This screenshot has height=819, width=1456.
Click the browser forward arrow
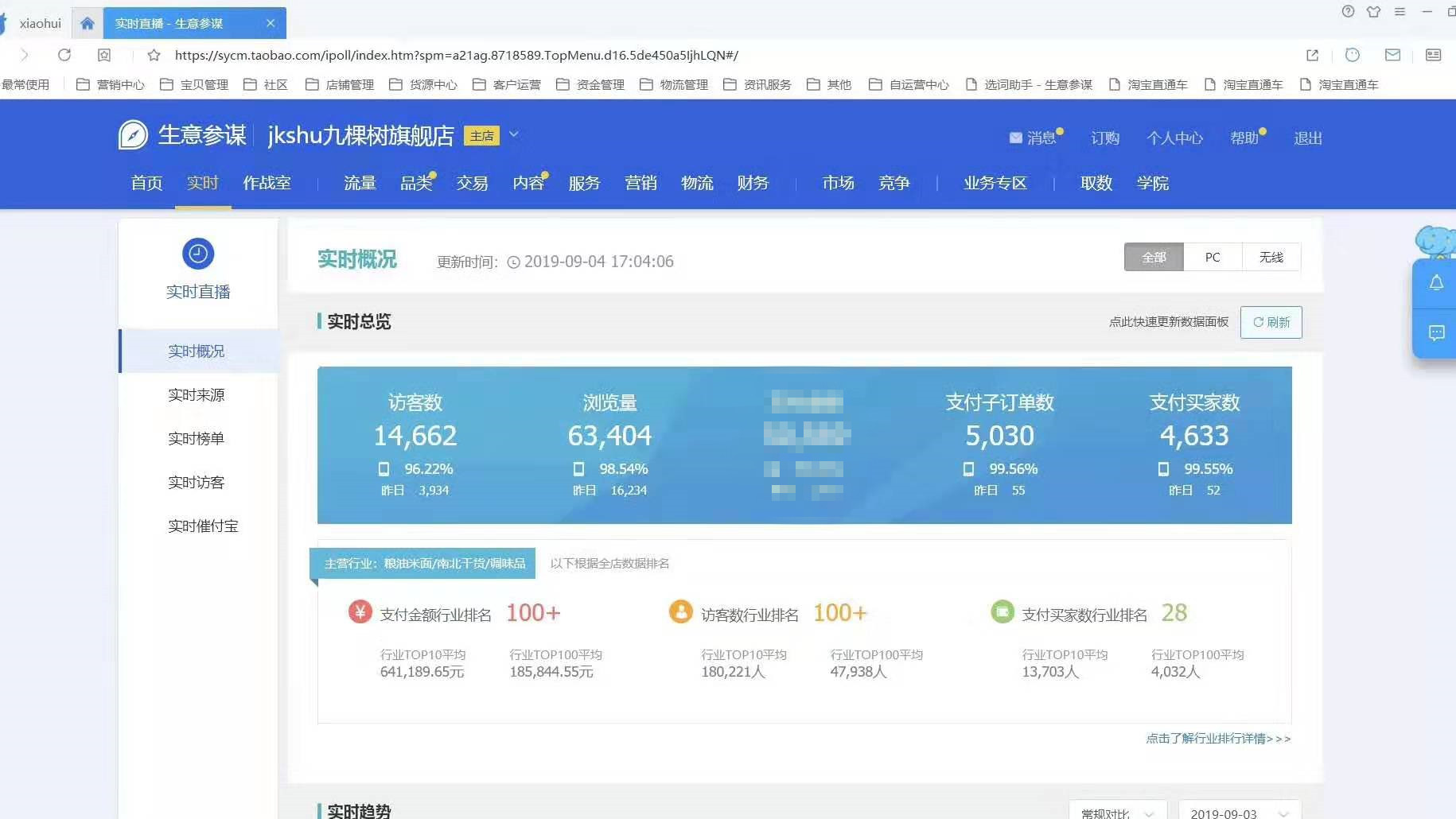coord(25,55)
